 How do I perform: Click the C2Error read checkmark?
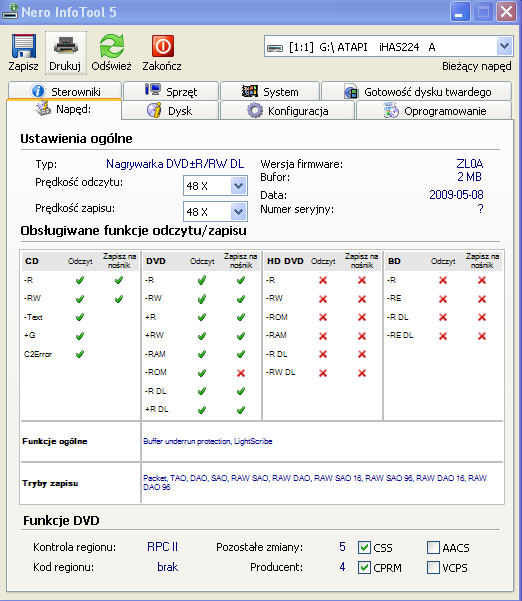(80, 354)
